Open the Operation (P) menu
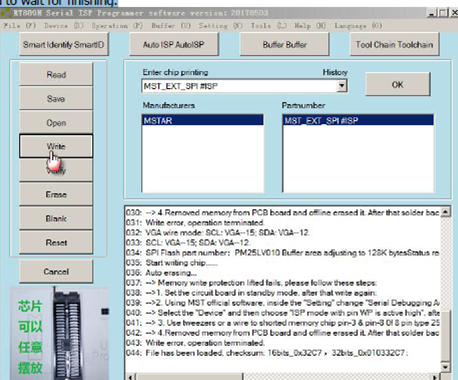This screenshot has height=380, width=458. [117, 26]
